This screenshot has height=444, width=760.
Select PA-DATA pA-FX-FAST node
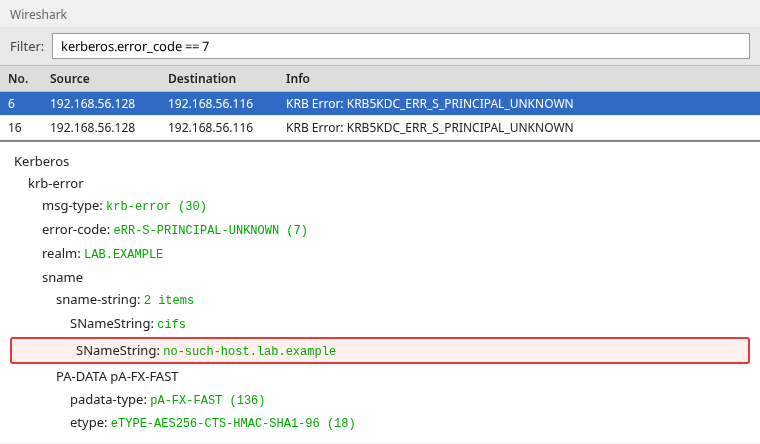coord(117,377)
